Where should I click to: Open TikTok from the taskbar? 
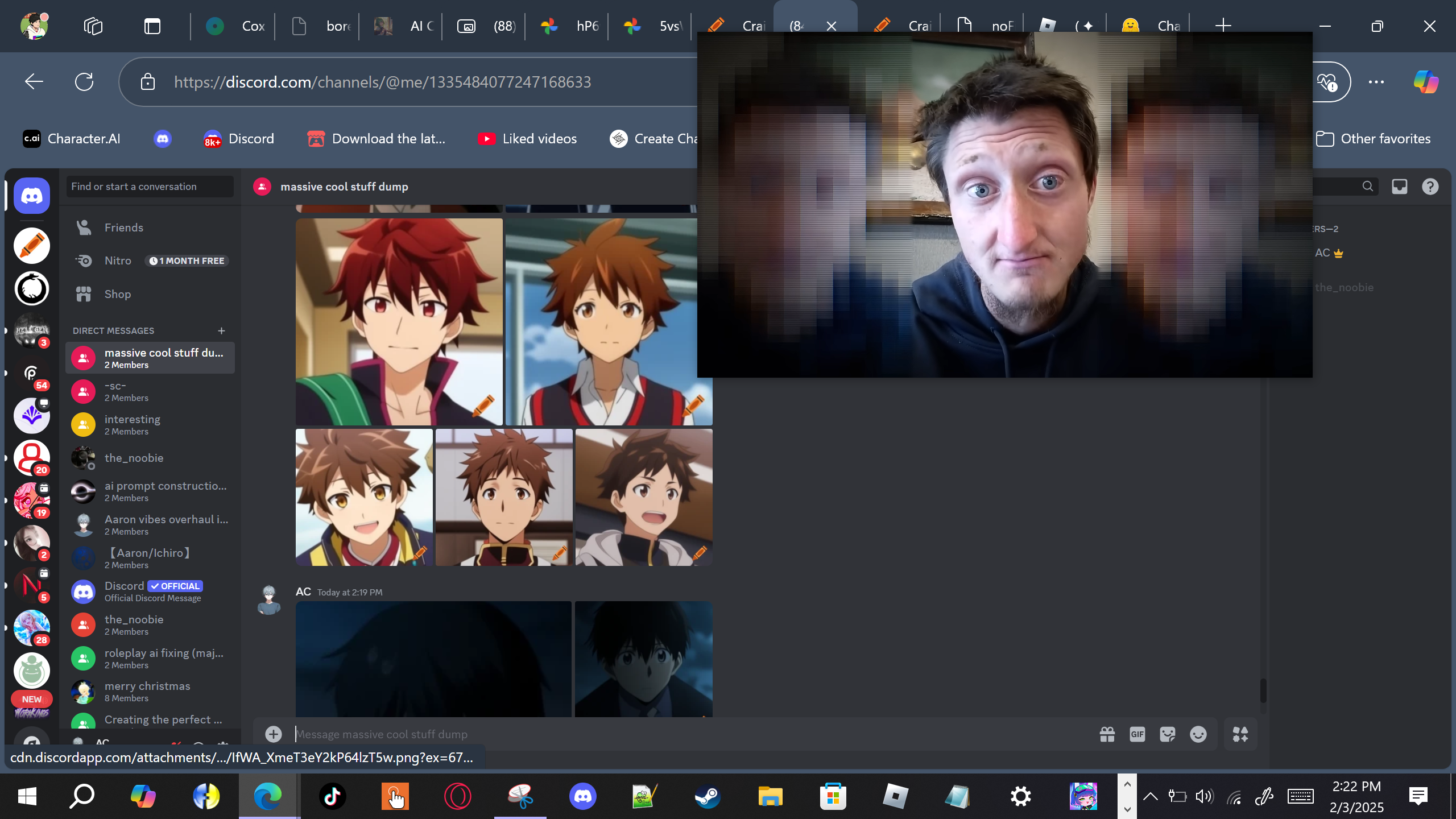click(x=332, y=796)
